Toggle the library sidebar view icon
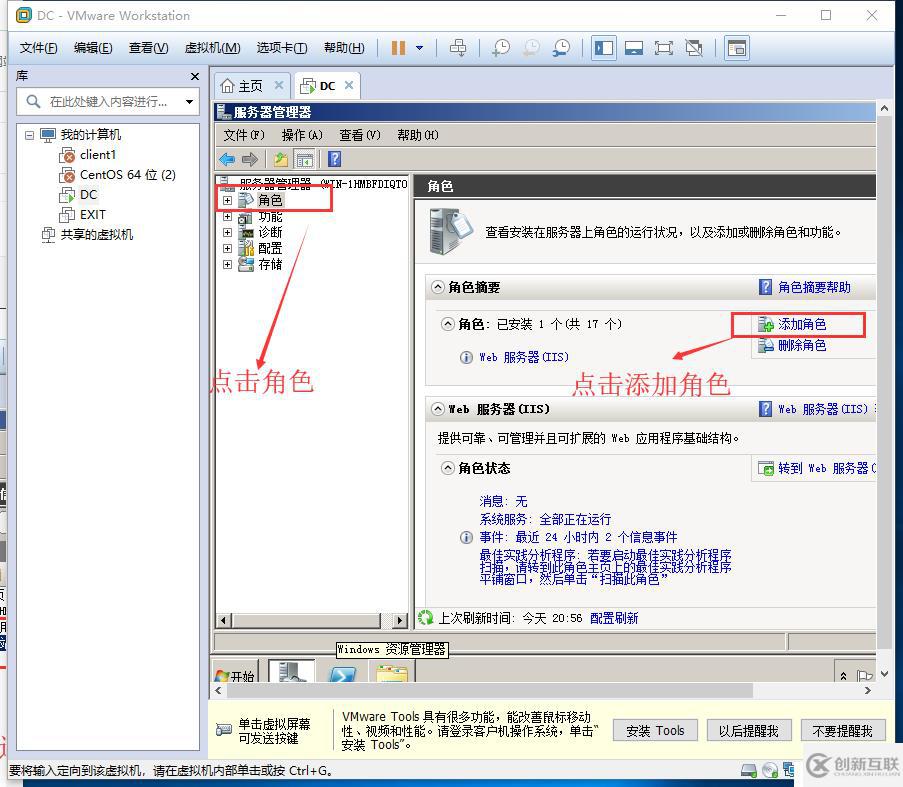This screenshot has width=903, height=787. click(604, 48)
